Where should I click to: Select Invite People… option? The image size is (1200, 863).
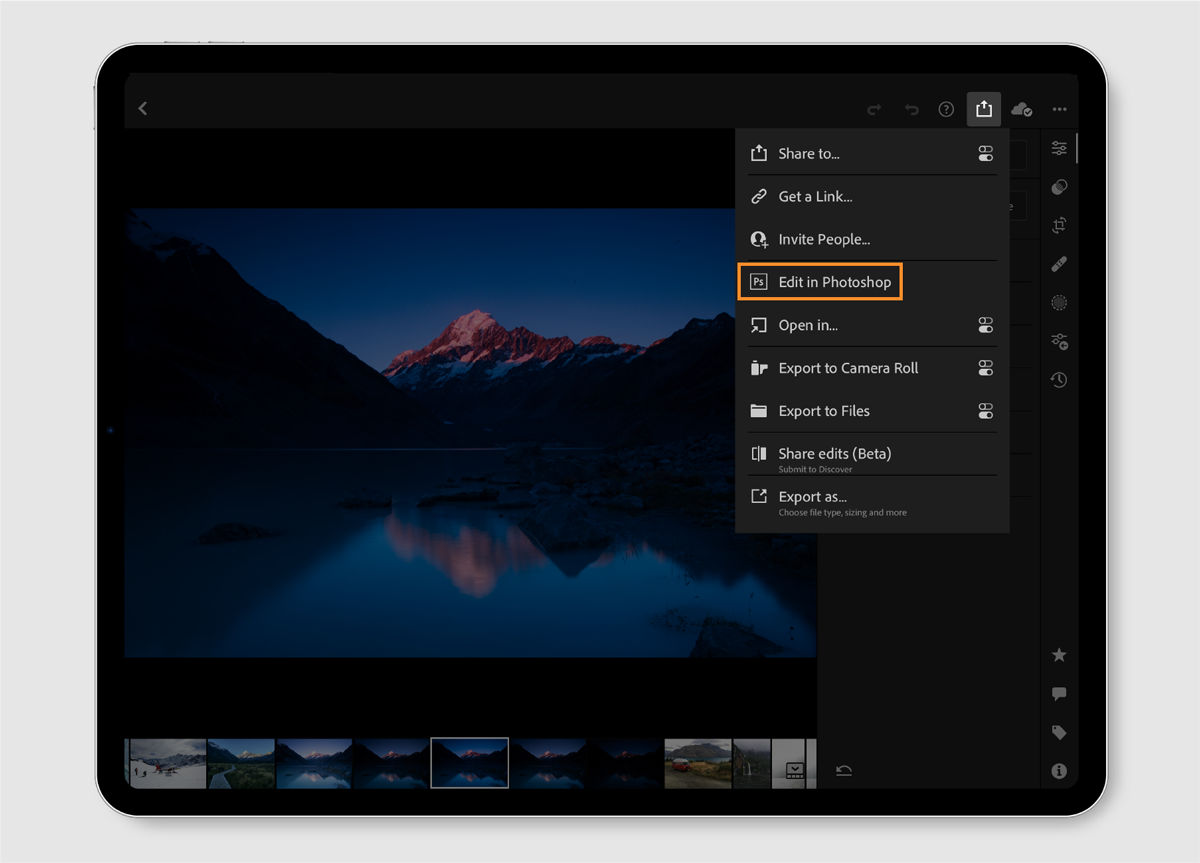pyautogui.click(x=824, y=240)
